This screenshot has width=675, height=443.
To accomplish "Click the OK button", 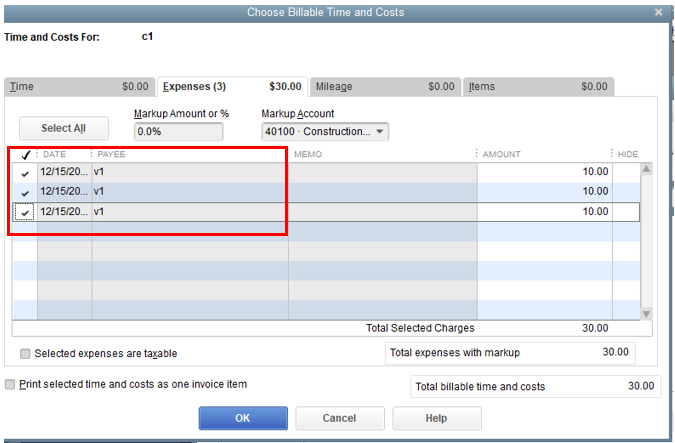I will (243, 418).
